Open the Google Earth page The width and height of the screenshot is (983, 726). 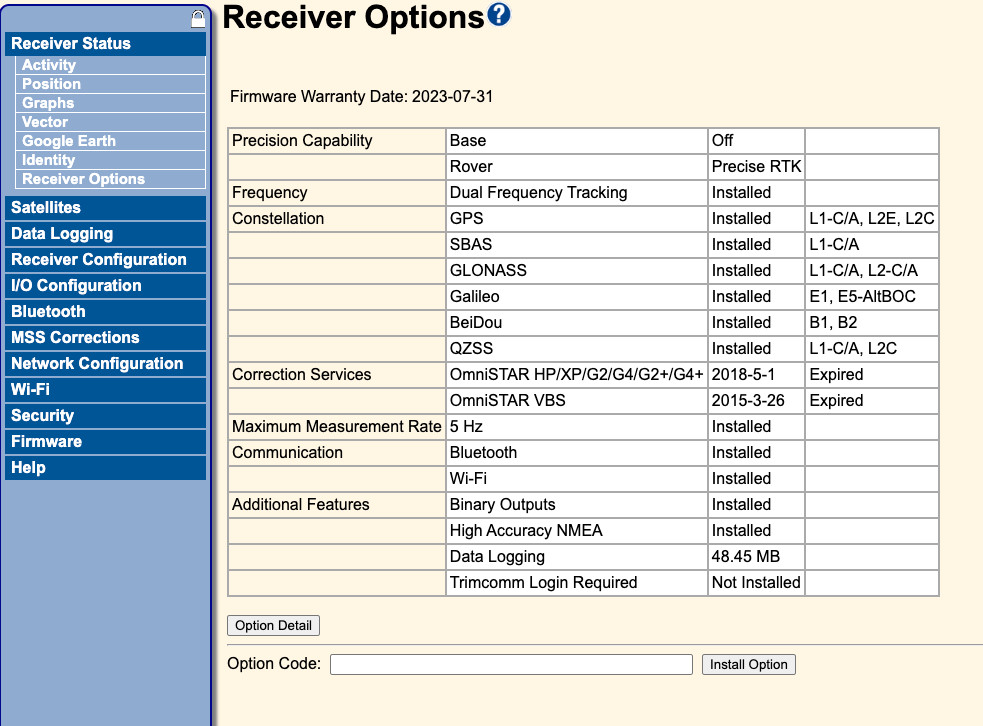click(x=110, y=141)
